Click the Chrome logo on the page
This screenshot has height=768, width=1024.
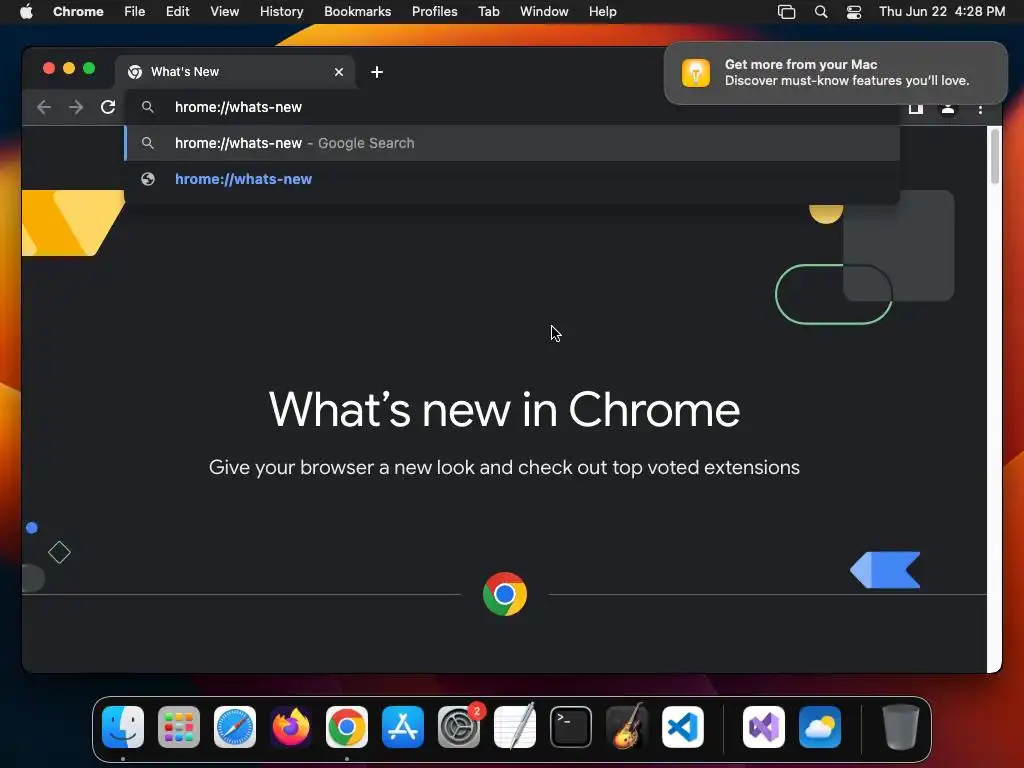(x=505, y=594)
